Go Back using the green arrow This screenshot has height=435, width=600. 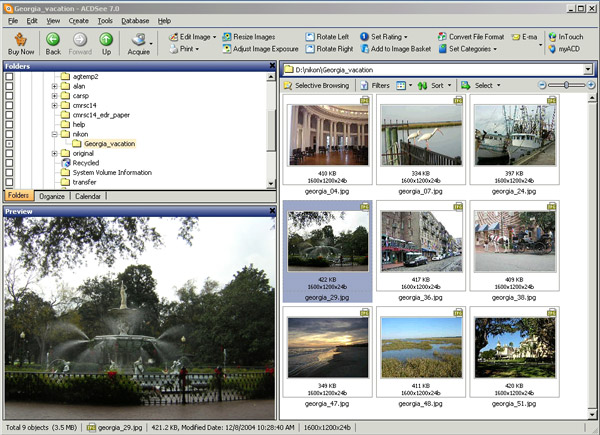[x=53, y=42]
